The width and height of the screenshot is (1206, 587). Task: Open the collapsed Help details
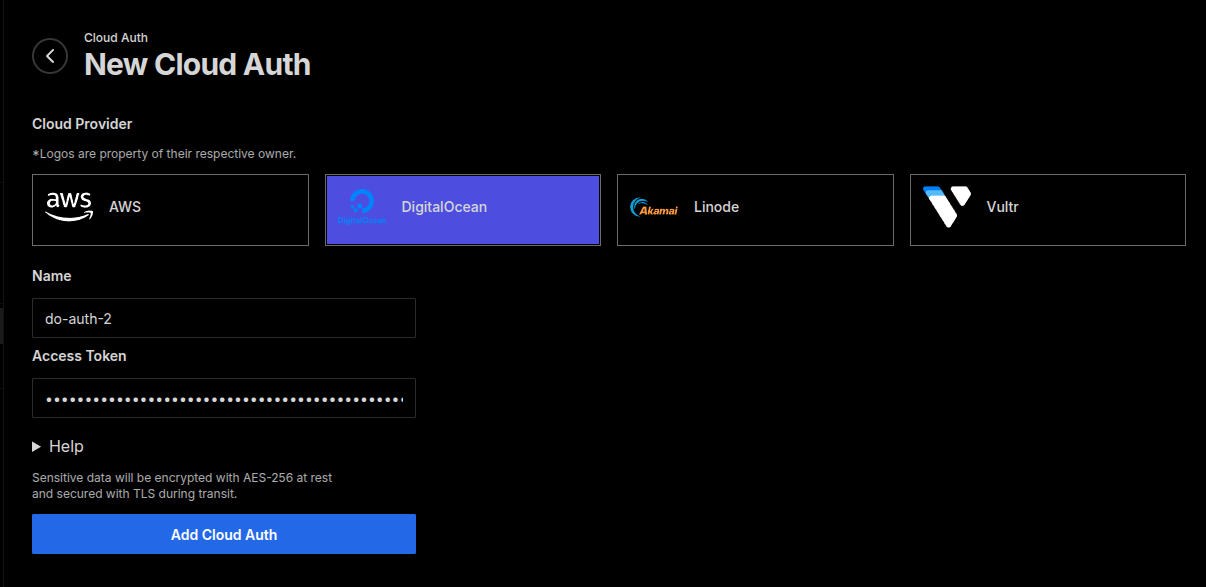pyautogui.click(x=58, y=446)
